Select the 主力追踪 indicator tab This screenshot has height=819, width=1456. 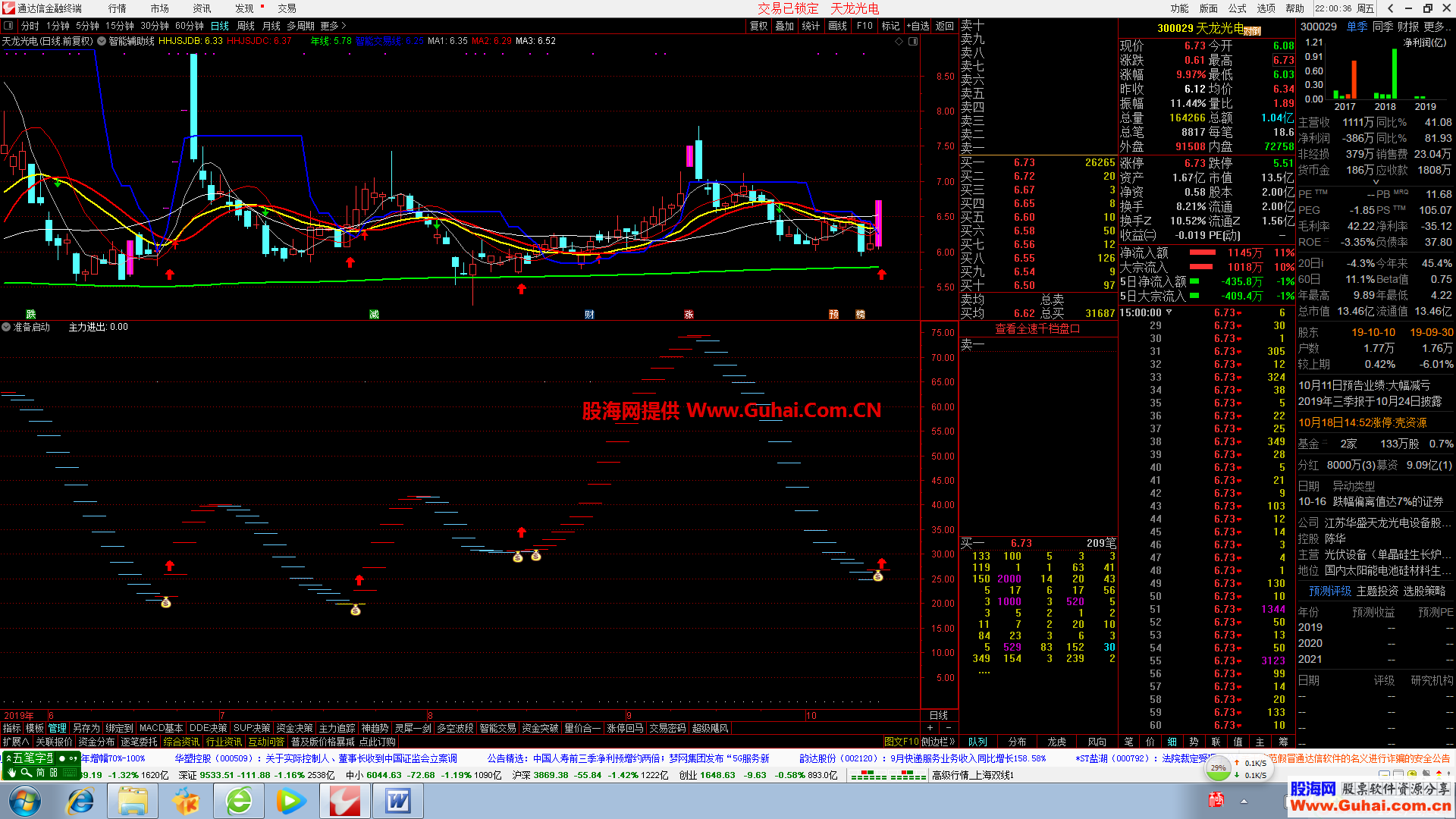(x=337, y=728)
